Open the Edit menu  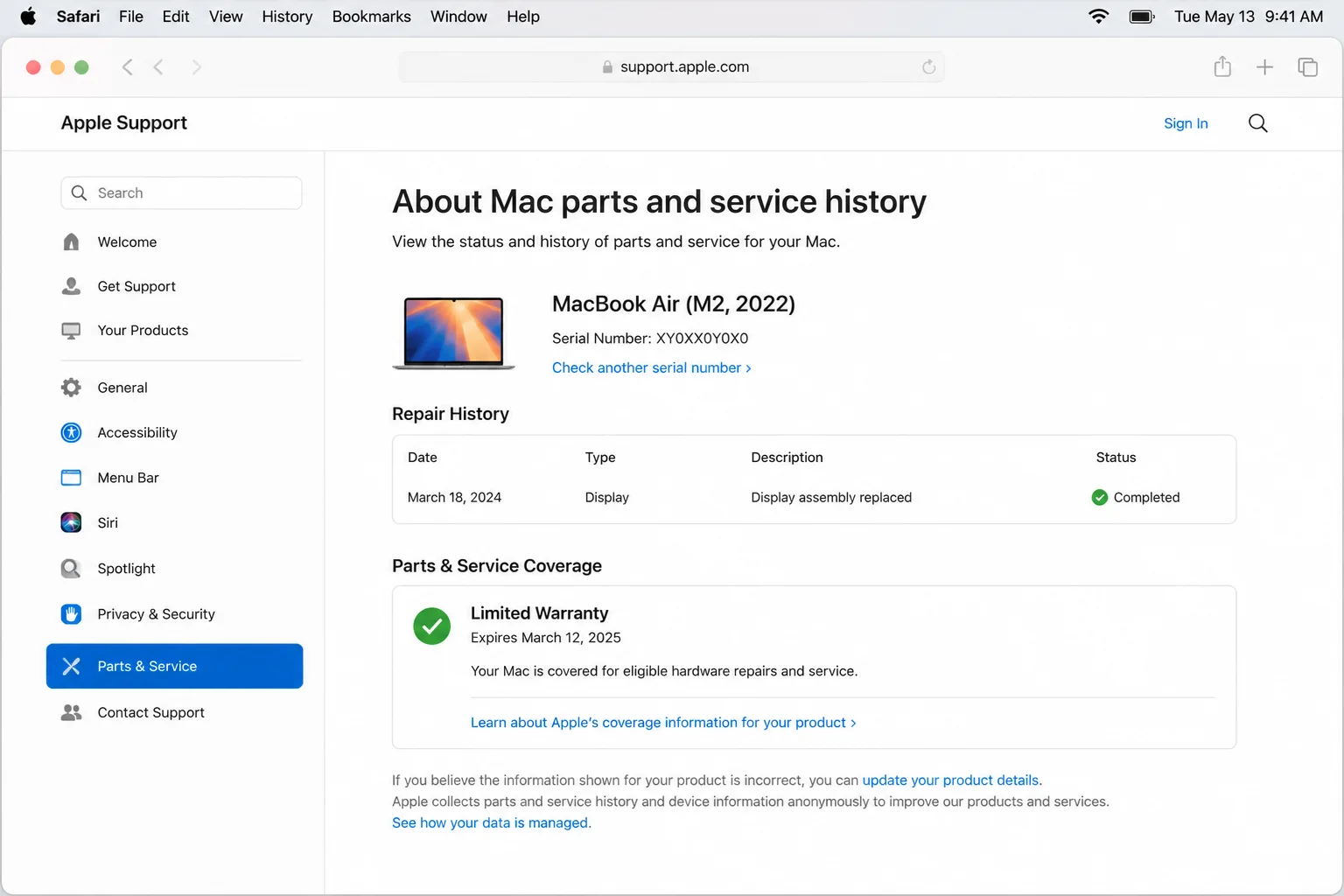pos(176,17)
